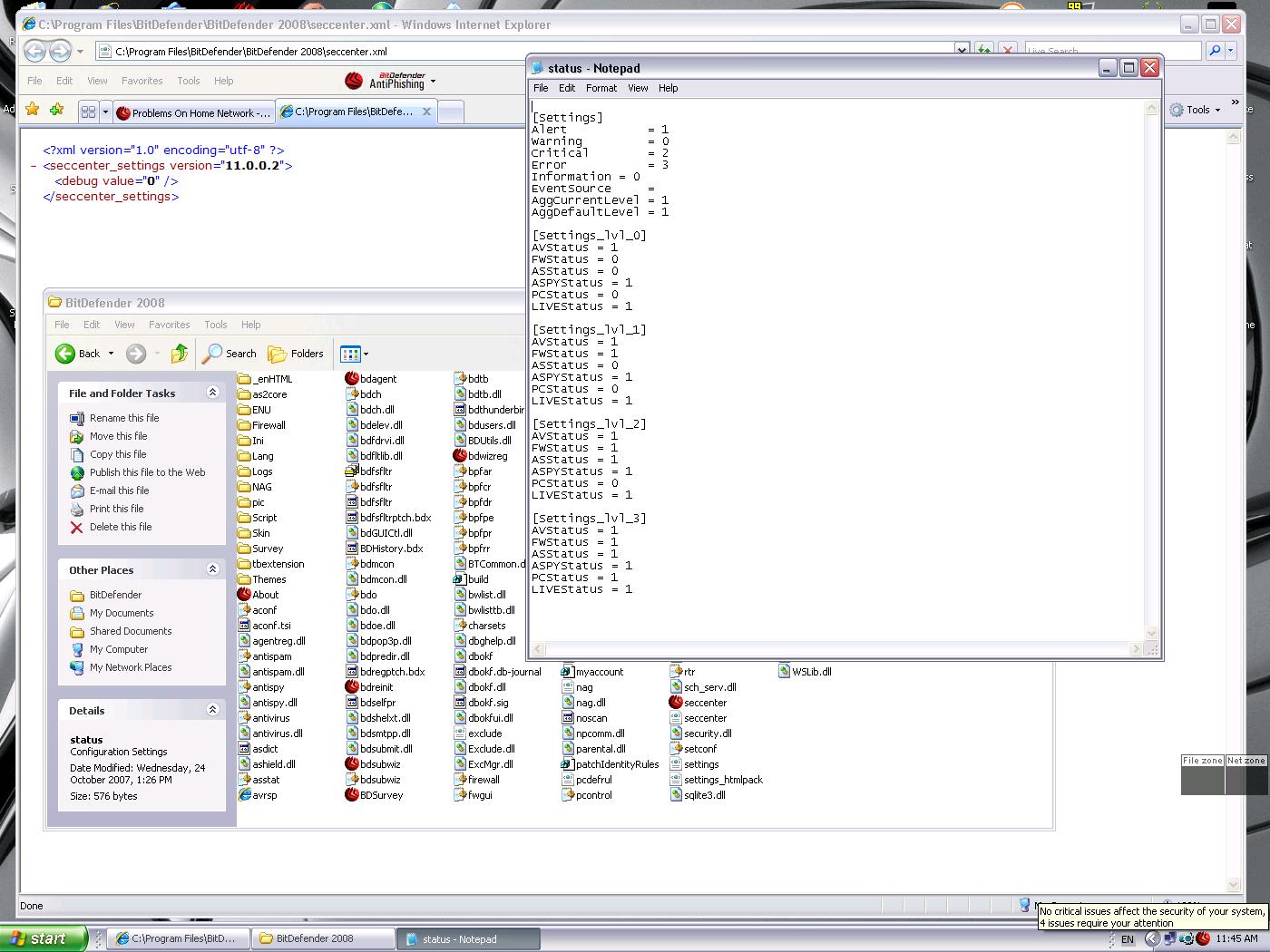Click the BitDefender AntiPhishing toolbar icon

pyautogui.click(x=354, y=82)
